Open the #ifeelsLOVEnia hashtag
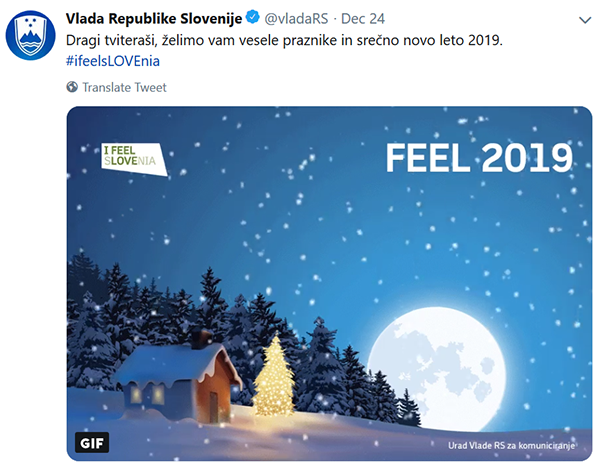 pyautogui.click(x=113, y=61)
